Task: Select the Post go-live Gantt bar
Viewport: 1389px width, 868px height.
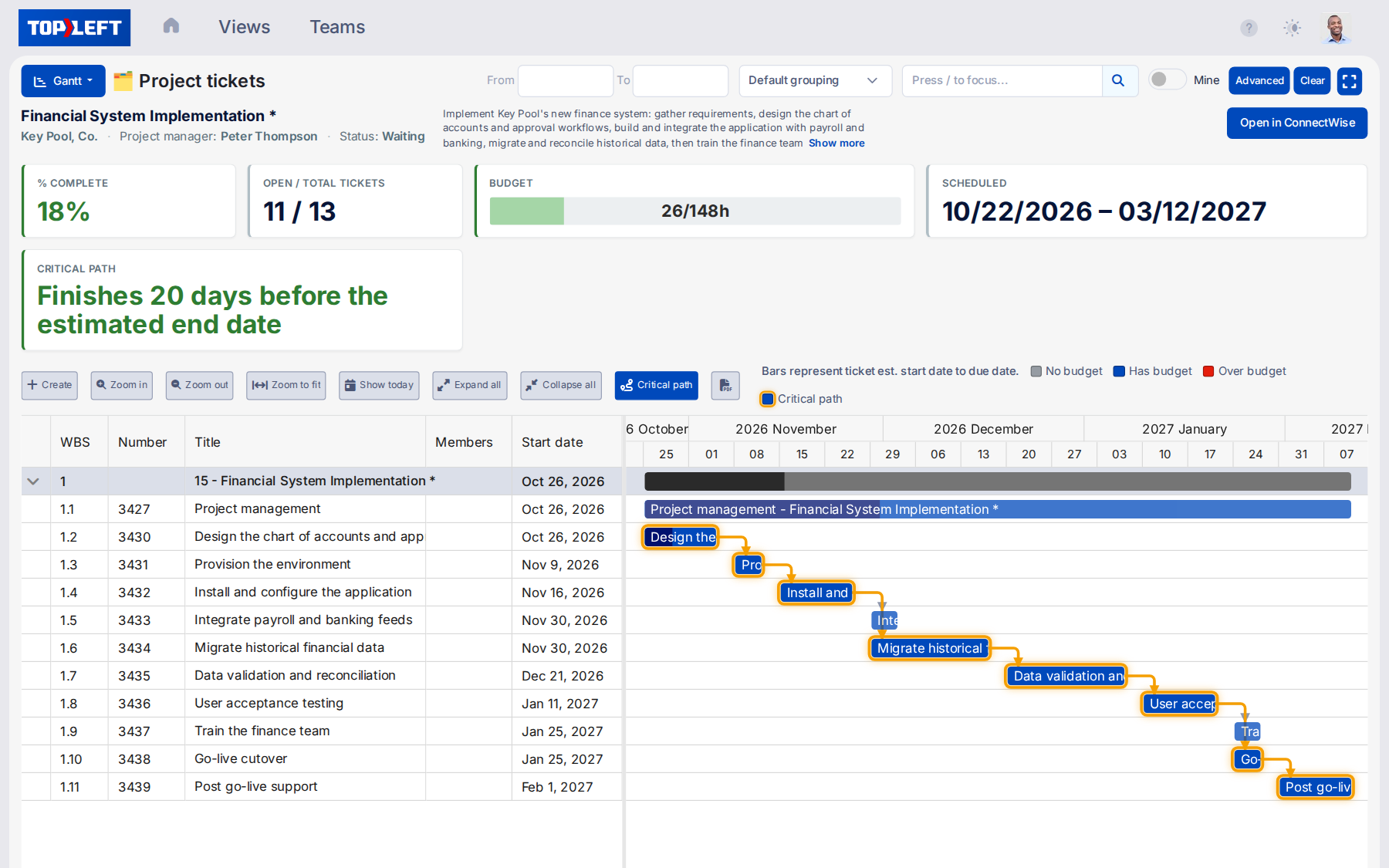Action: pos(1316,787)
